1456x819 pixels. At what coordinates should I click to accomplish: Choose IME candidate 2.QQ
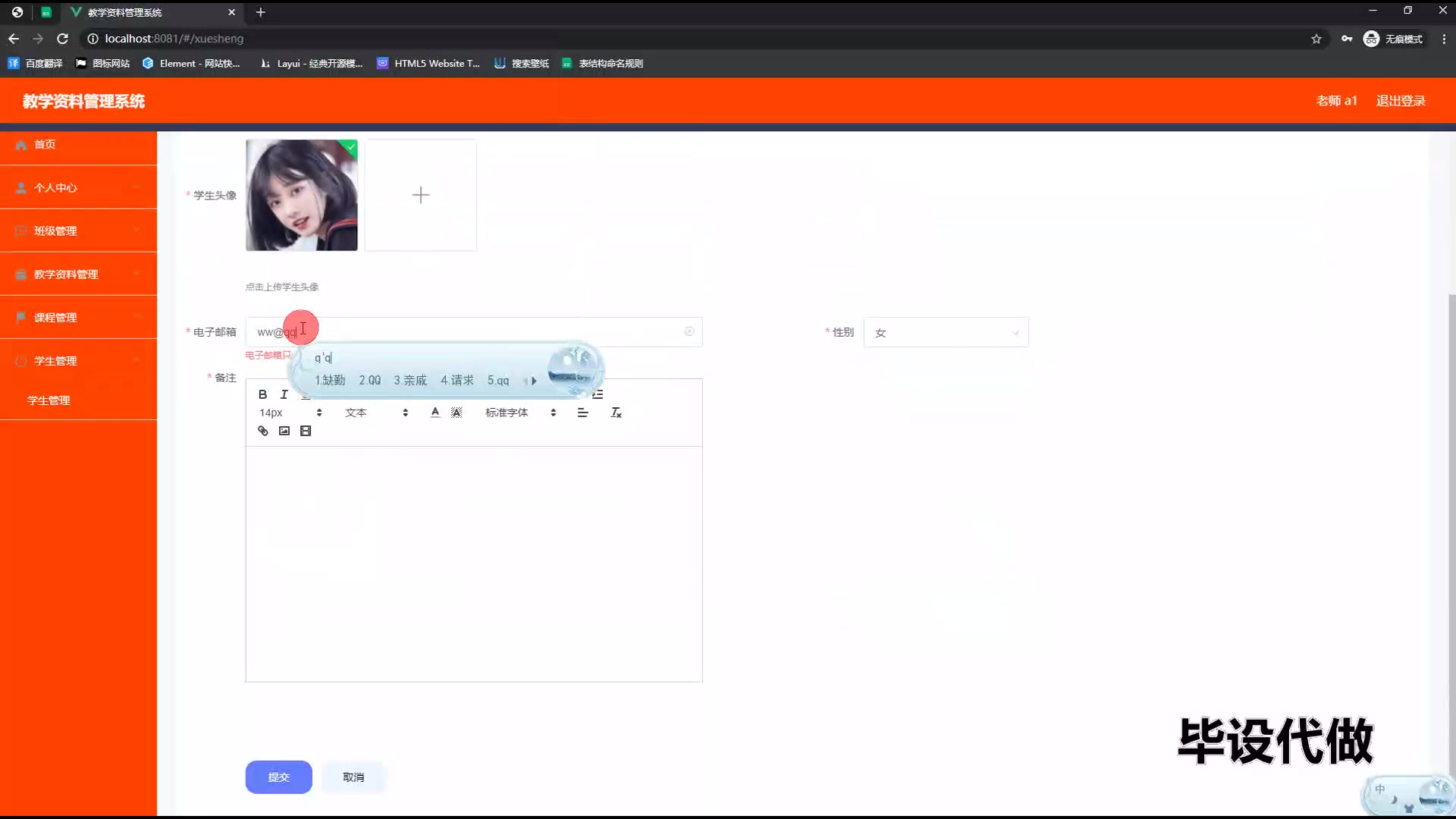coord(370,381)
